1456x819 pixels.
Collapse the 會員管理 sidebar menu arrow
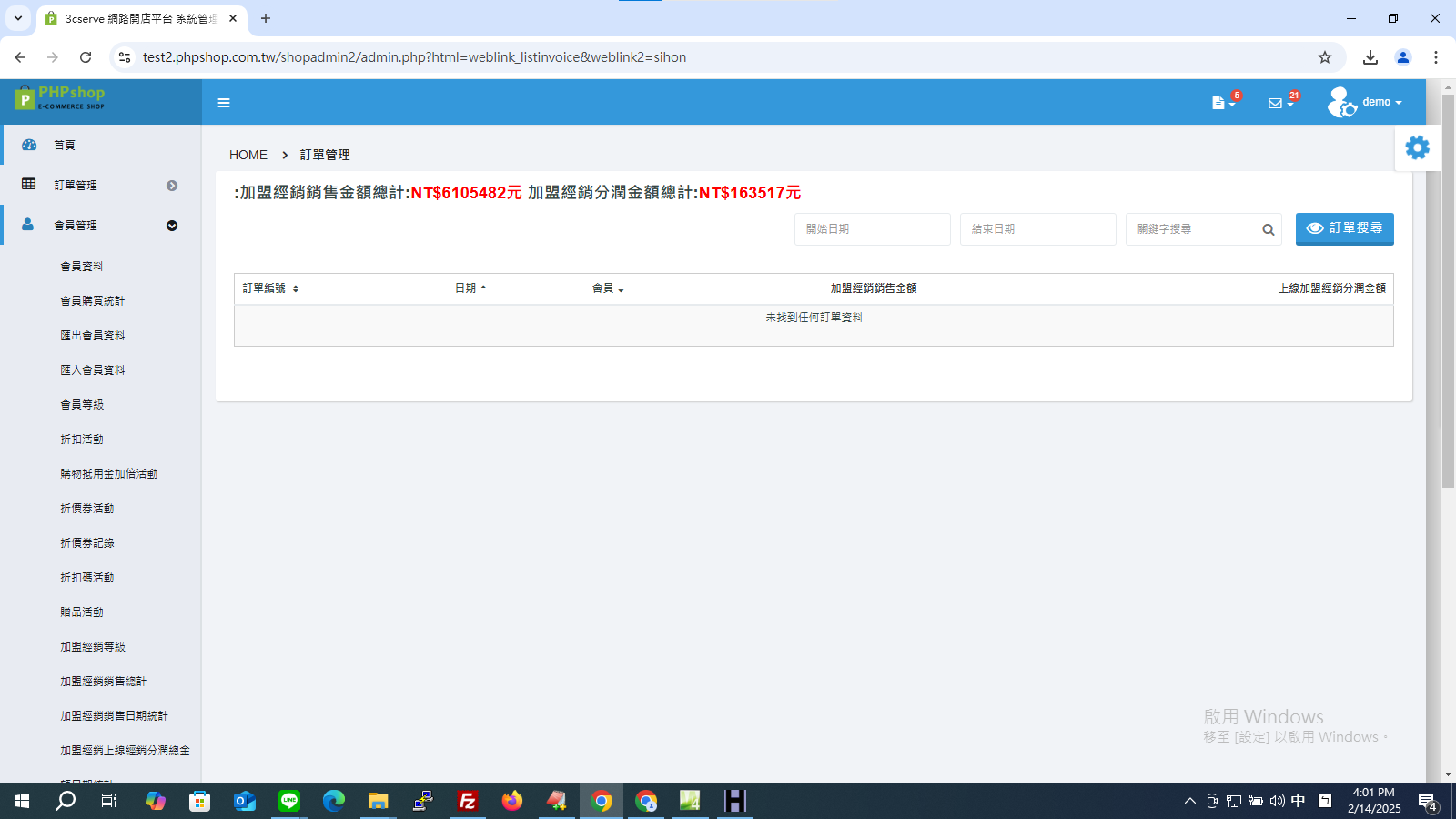point(172,226)
